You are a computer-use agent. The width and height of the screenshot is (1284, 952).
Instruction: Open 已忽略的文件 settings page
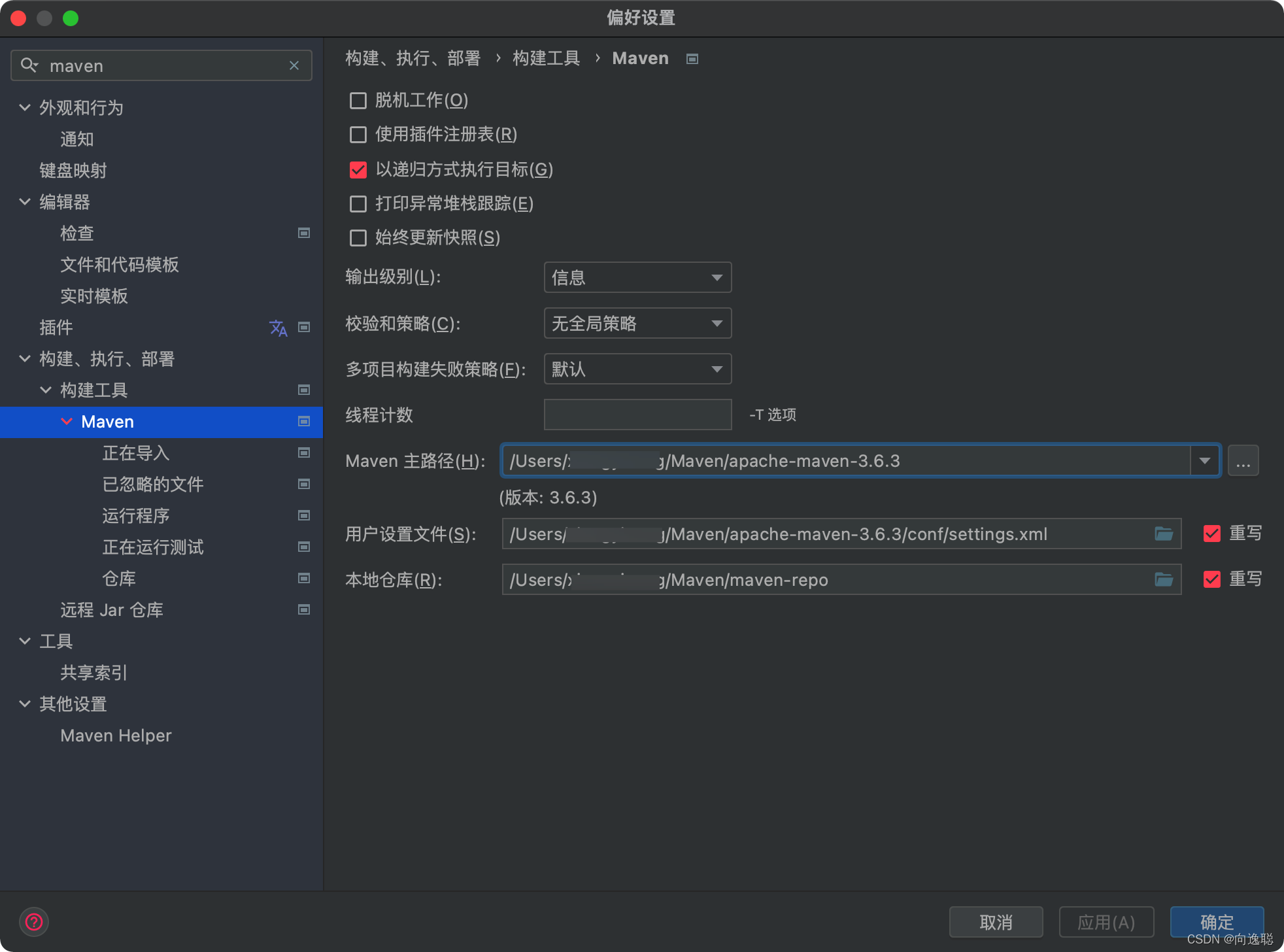pos(153,484)
